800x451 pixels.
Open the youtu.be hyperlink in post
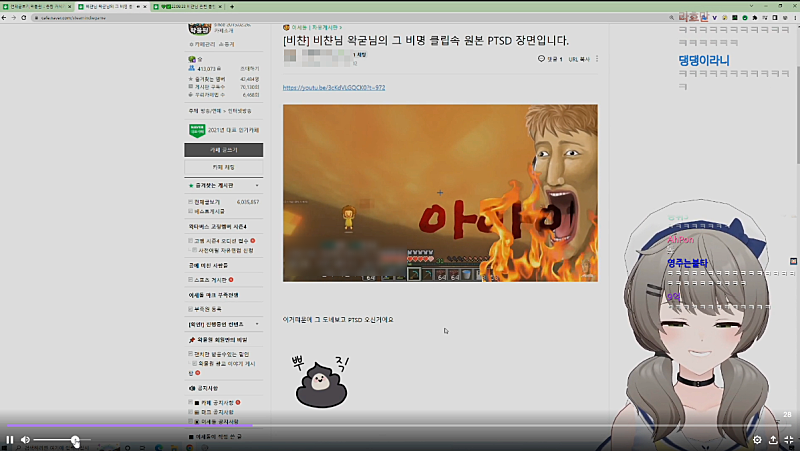[x=334, y=87]
